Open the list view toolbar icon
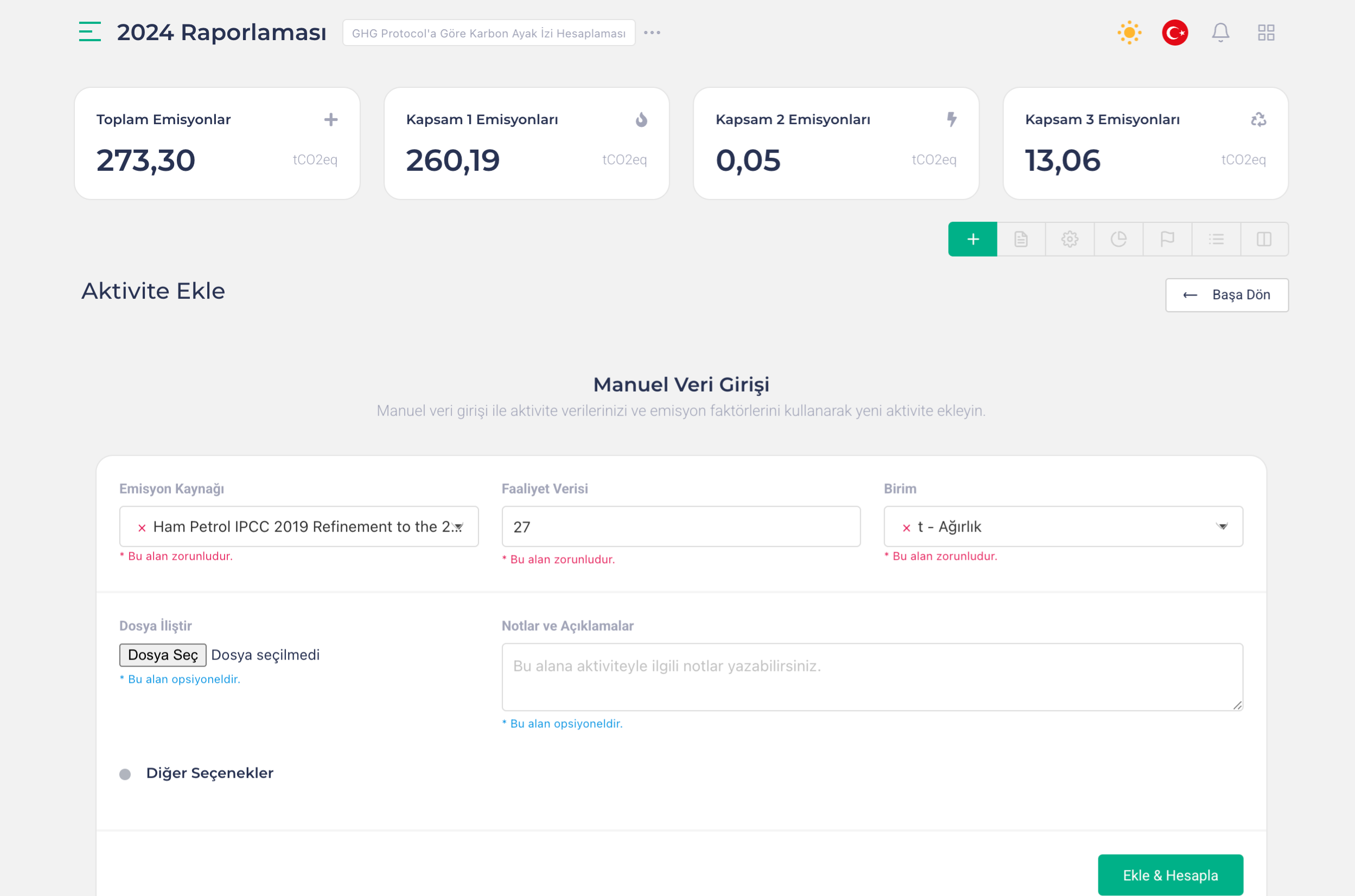Image resolution: width=1355 pixels, height=896 pixels. tap(1216, 239)
